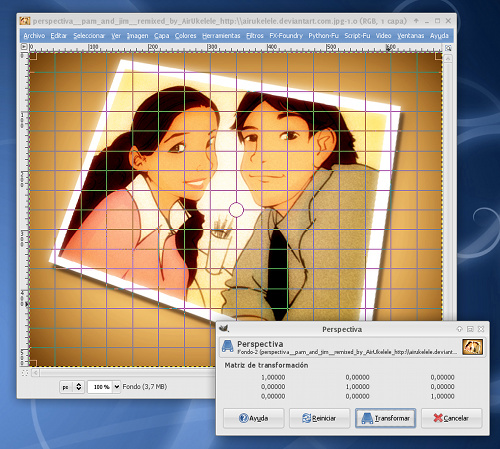
Task: Click the 100 % zoom input field
Action: click(101, 387)
